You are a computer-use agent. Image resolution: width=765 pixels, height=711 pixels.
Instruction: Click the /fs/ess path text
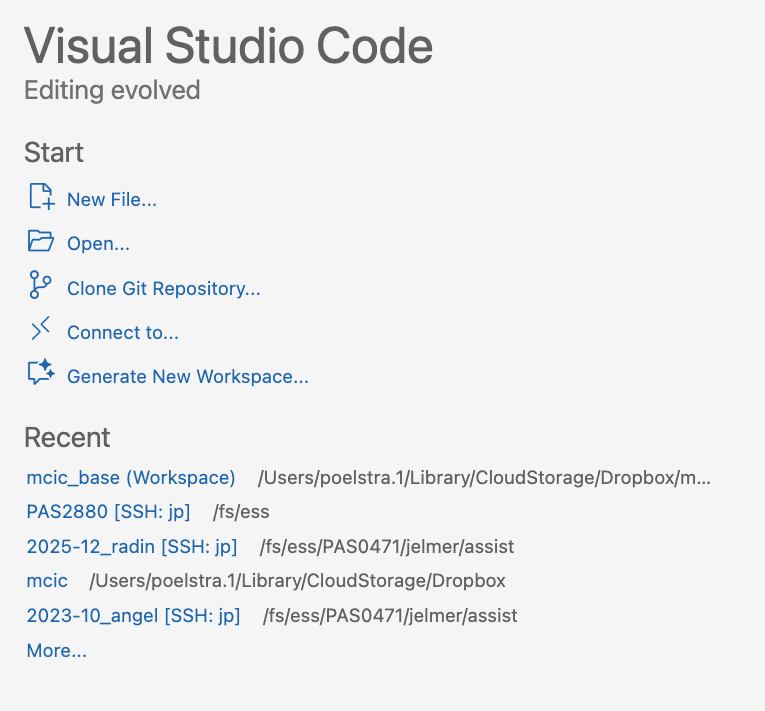point(241,512)
